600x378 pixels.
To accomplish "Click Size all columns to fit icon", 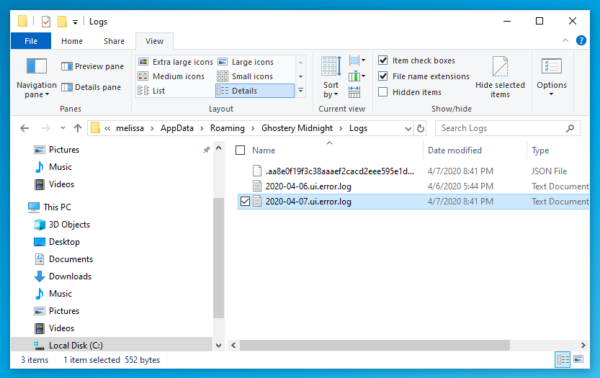I will click(354, 92).
